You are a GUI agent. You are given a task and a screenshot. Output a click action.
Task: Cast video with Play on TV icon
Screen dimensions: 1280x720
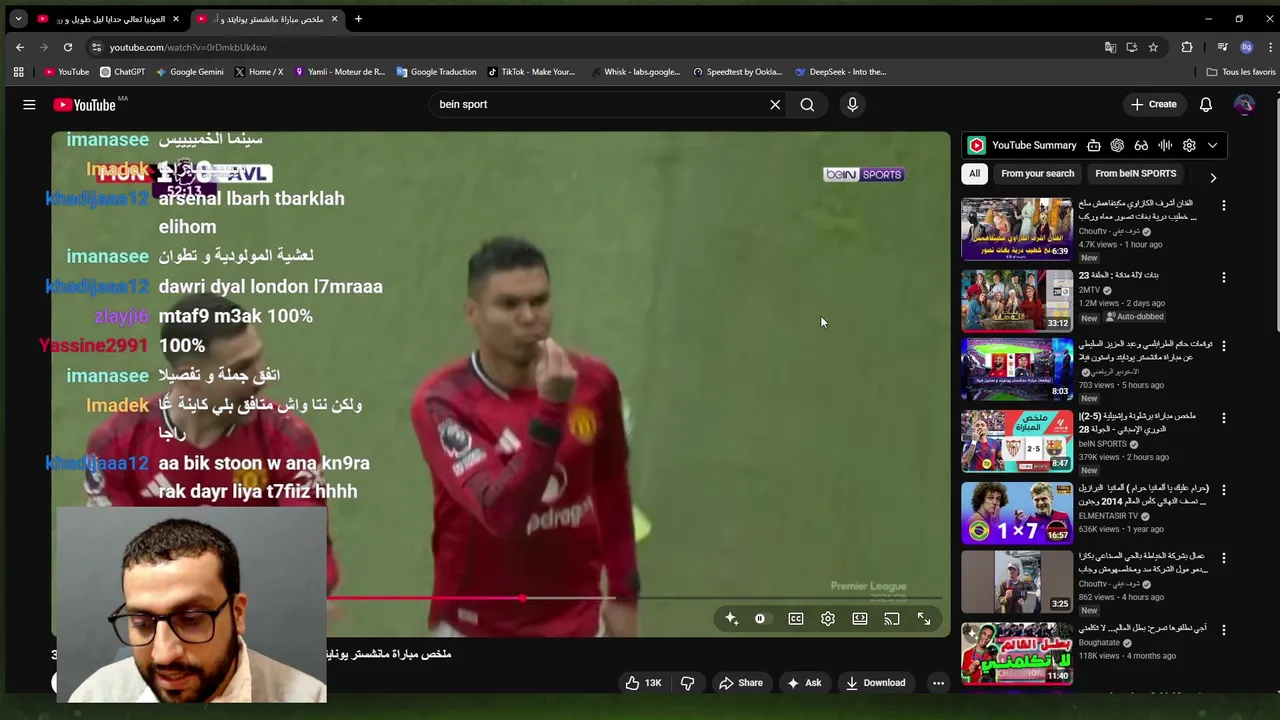point(892,619)
